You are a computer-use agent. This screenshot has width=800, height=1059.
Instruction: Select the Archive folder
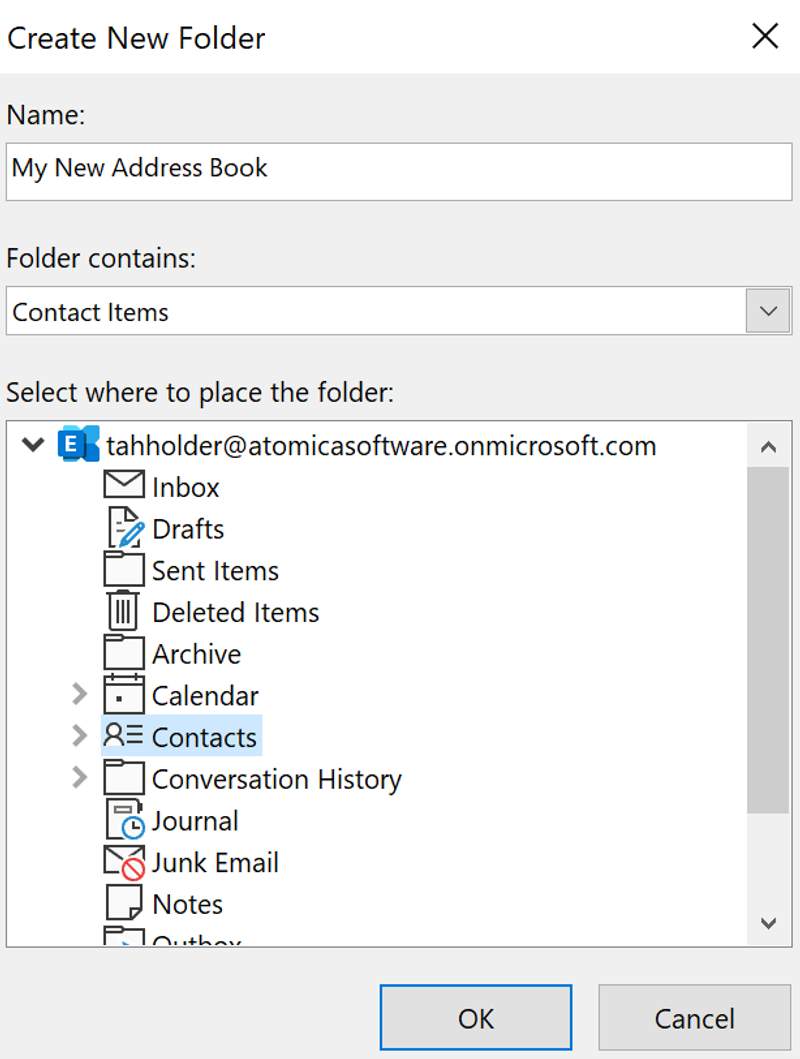click(x=196, y=653)
